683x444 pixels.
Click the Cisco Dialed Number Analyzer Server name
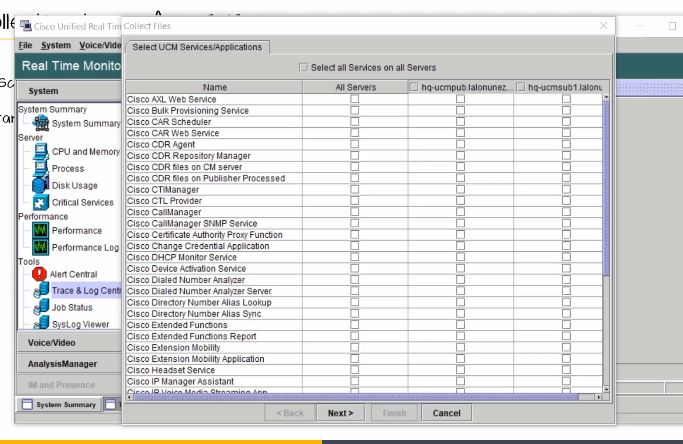[199, 291]
